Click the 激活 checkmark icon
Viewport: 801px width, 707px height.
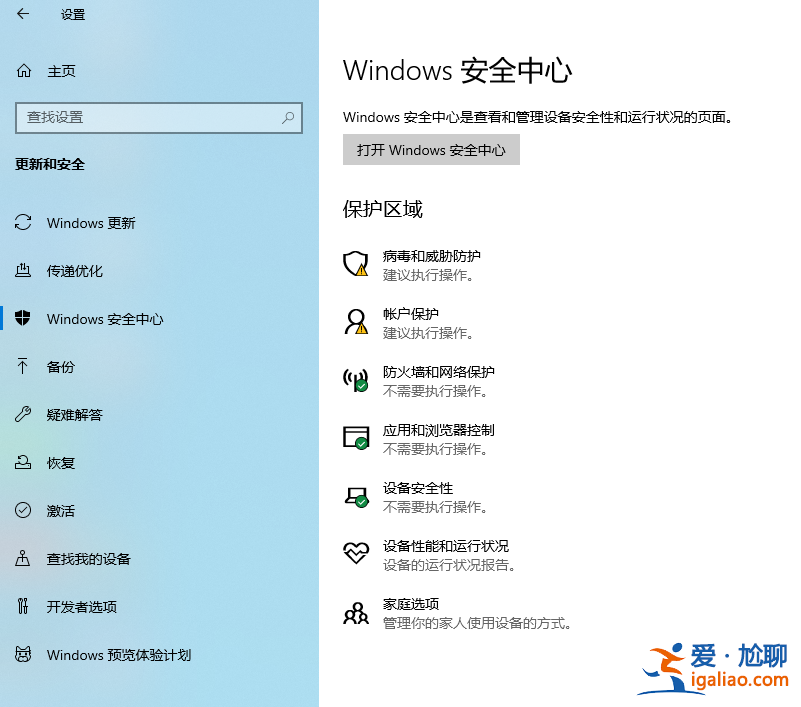coord(22,511)
